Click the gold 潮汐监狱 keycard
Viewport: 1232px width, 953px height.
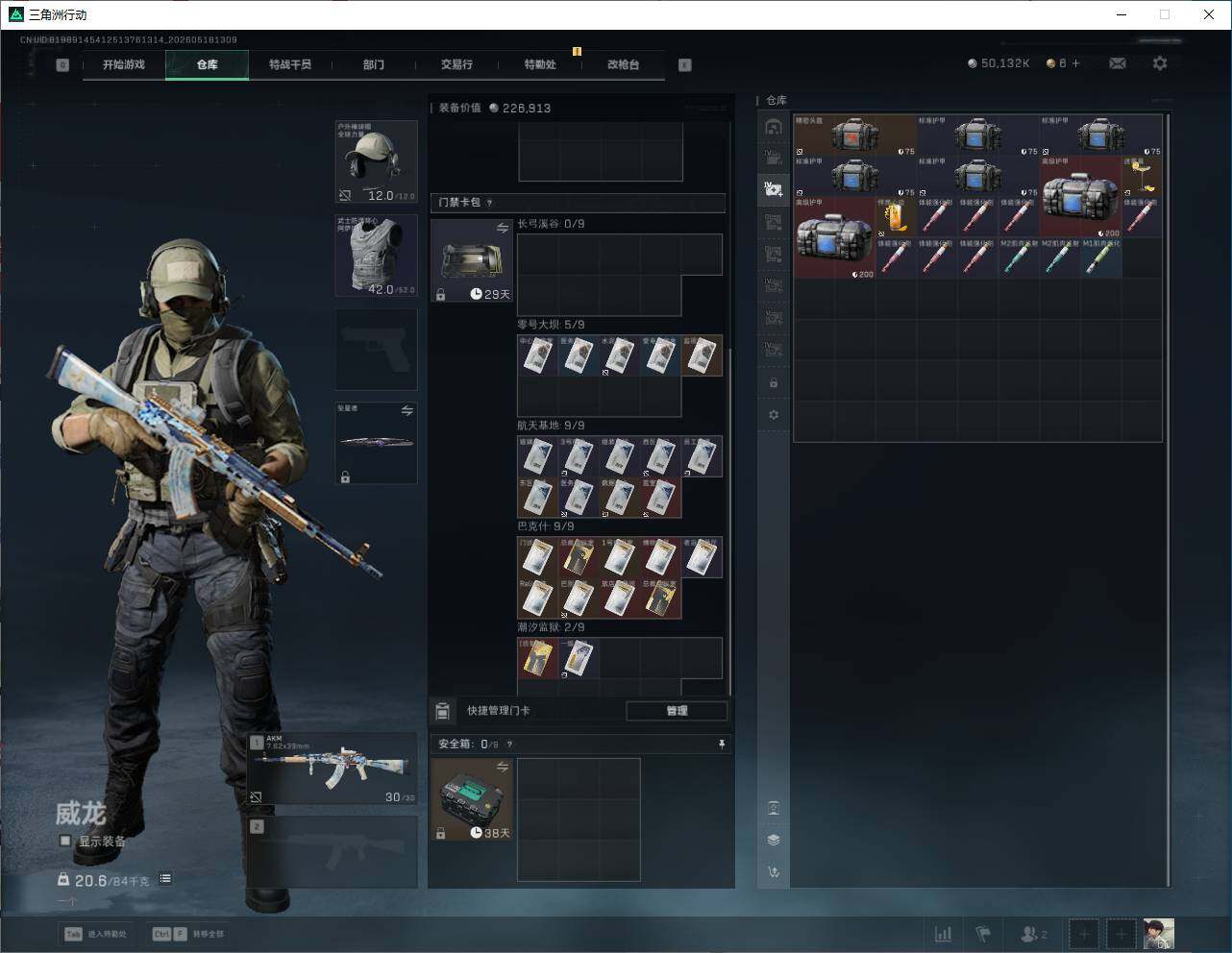point(538,658)
